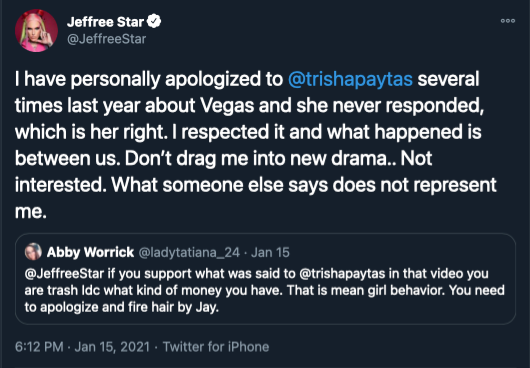Click the @JeffreeStar mention starting the quoted tweet
Image resolution: width=530 pixels, height=368 pixels.
64,273
